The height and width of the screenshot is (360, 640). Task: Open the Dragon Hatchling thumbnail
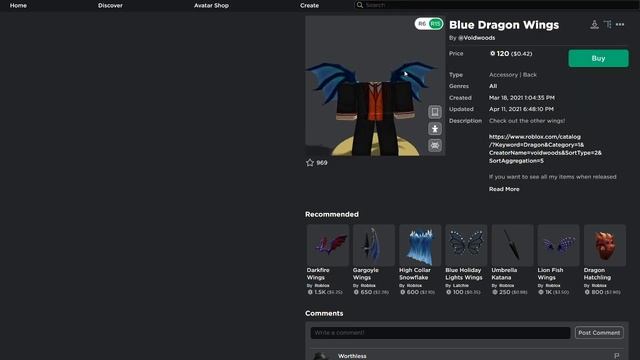click(x=604, y=245)
